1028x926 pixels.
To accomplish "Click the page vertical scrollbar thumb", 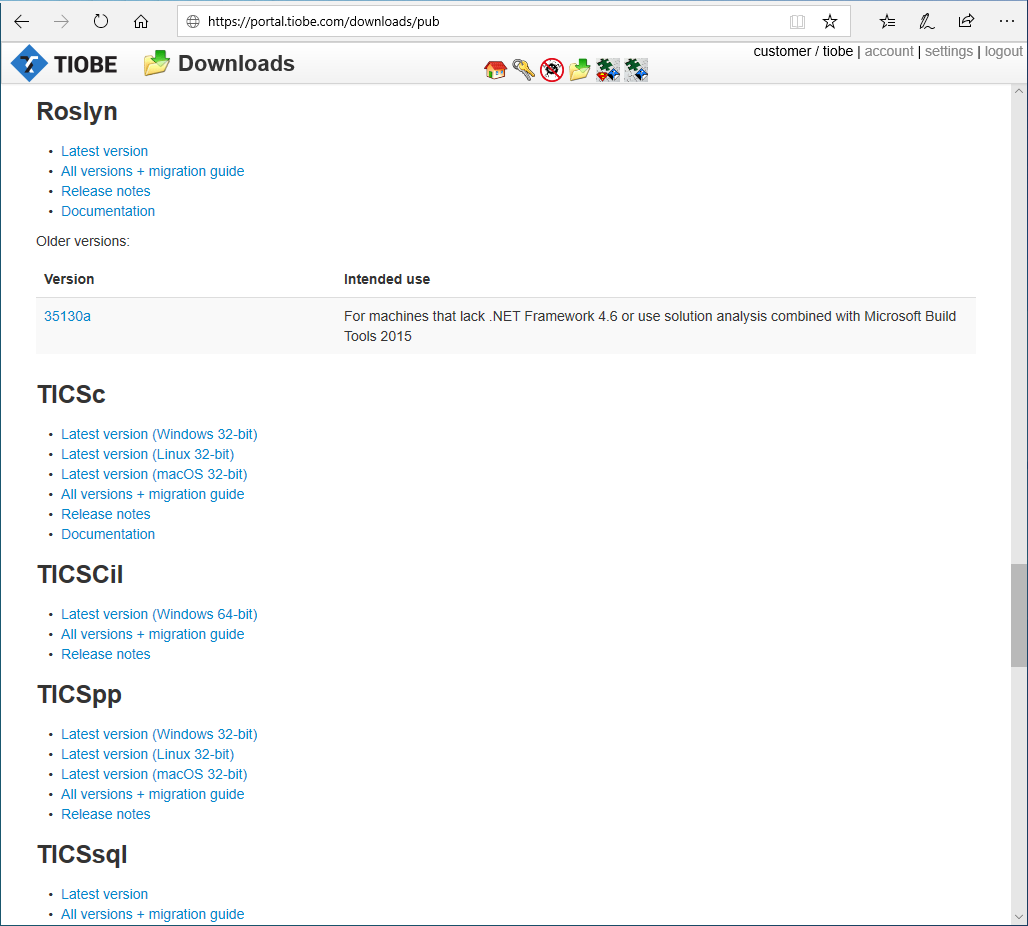I will point(1018,615).
